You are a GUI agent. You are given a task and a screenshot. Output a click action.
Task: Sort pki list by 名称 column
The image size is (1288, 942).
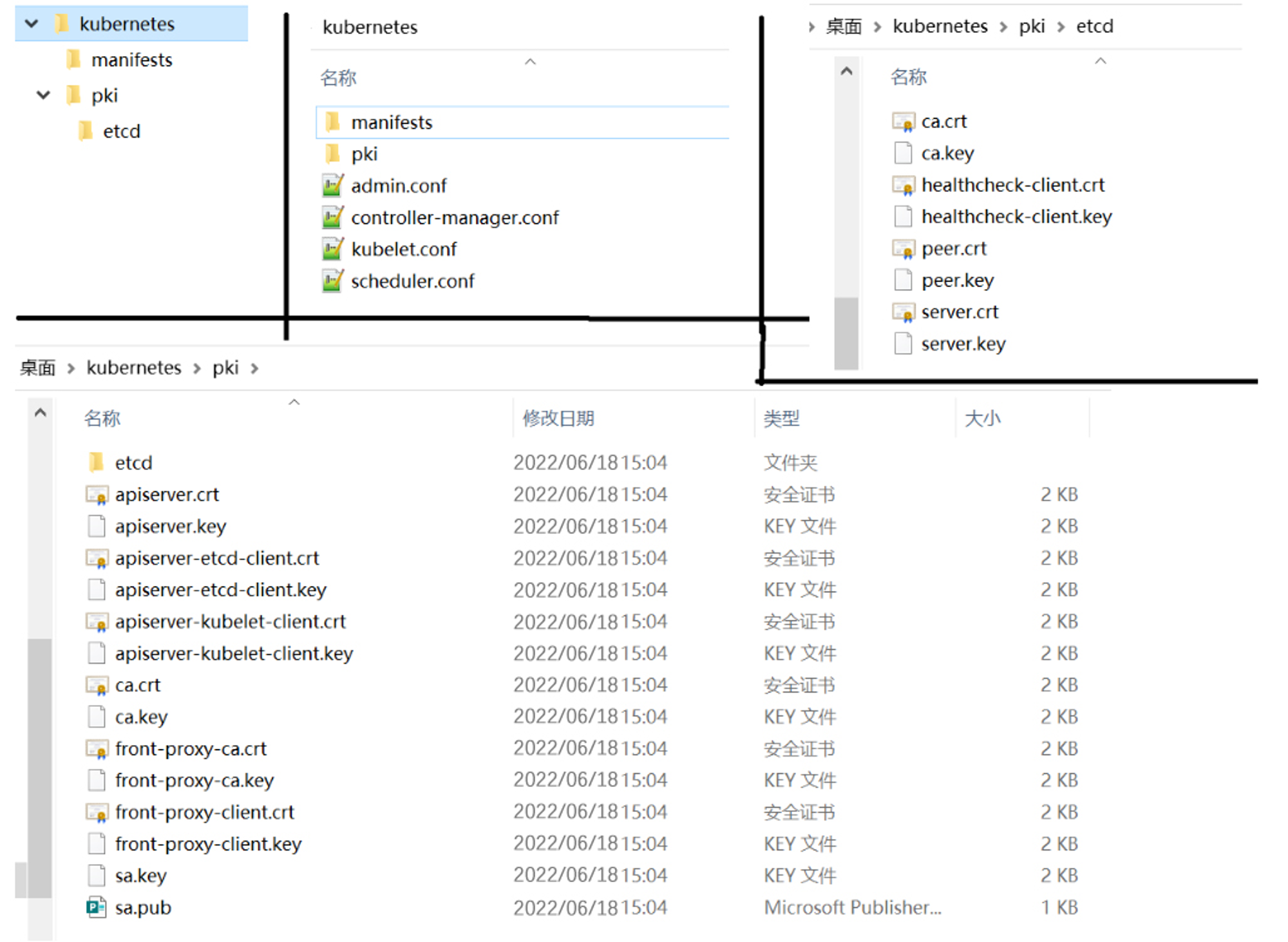pos(102,419)
